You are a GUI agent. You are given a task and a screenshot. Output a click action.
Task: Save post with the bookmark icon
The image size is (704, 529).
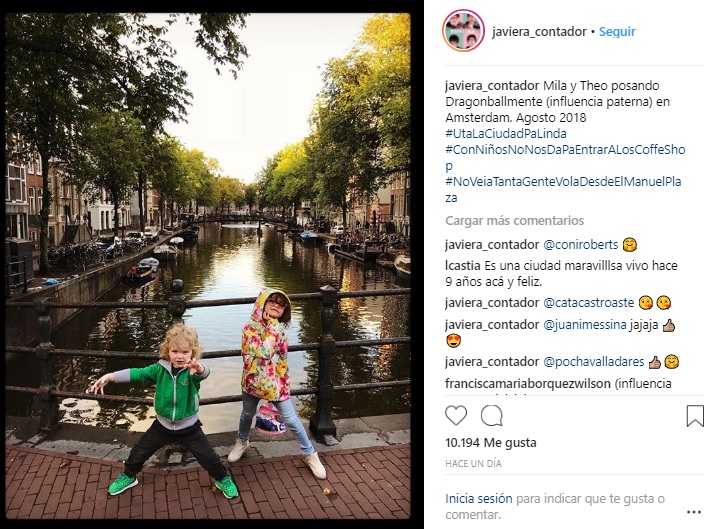tap(695, 415)
